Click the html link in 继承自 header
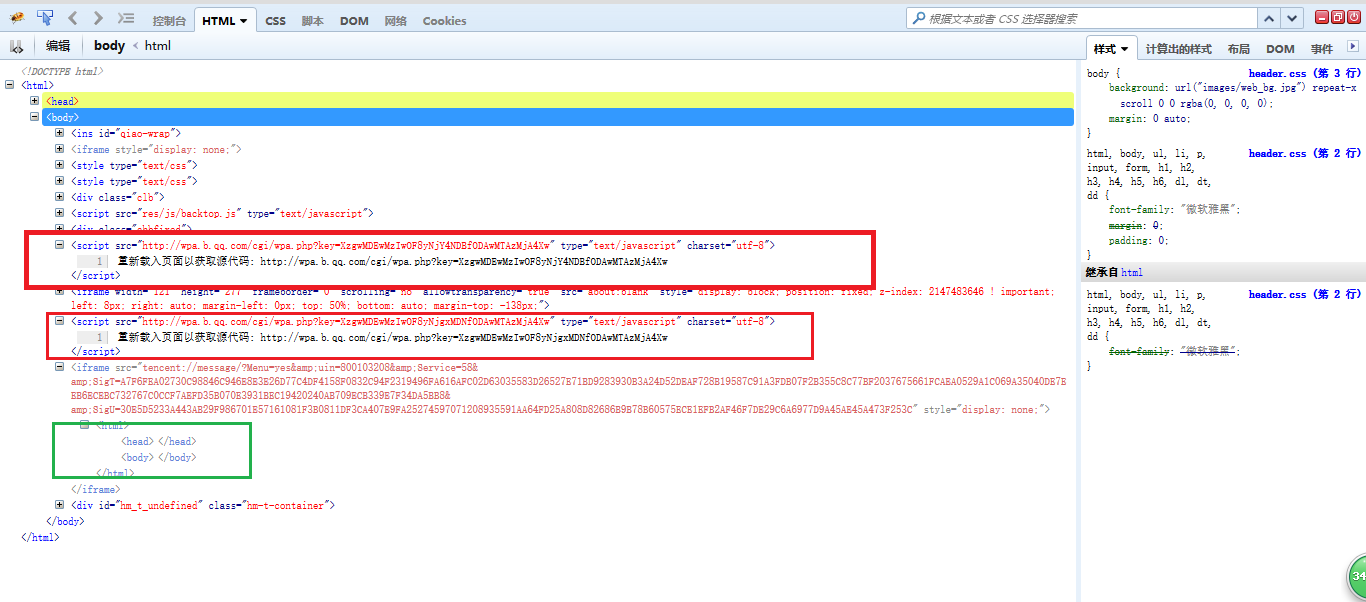Image resolution: width=1366 pixels, height=602 pixels. pos(1131,272)
